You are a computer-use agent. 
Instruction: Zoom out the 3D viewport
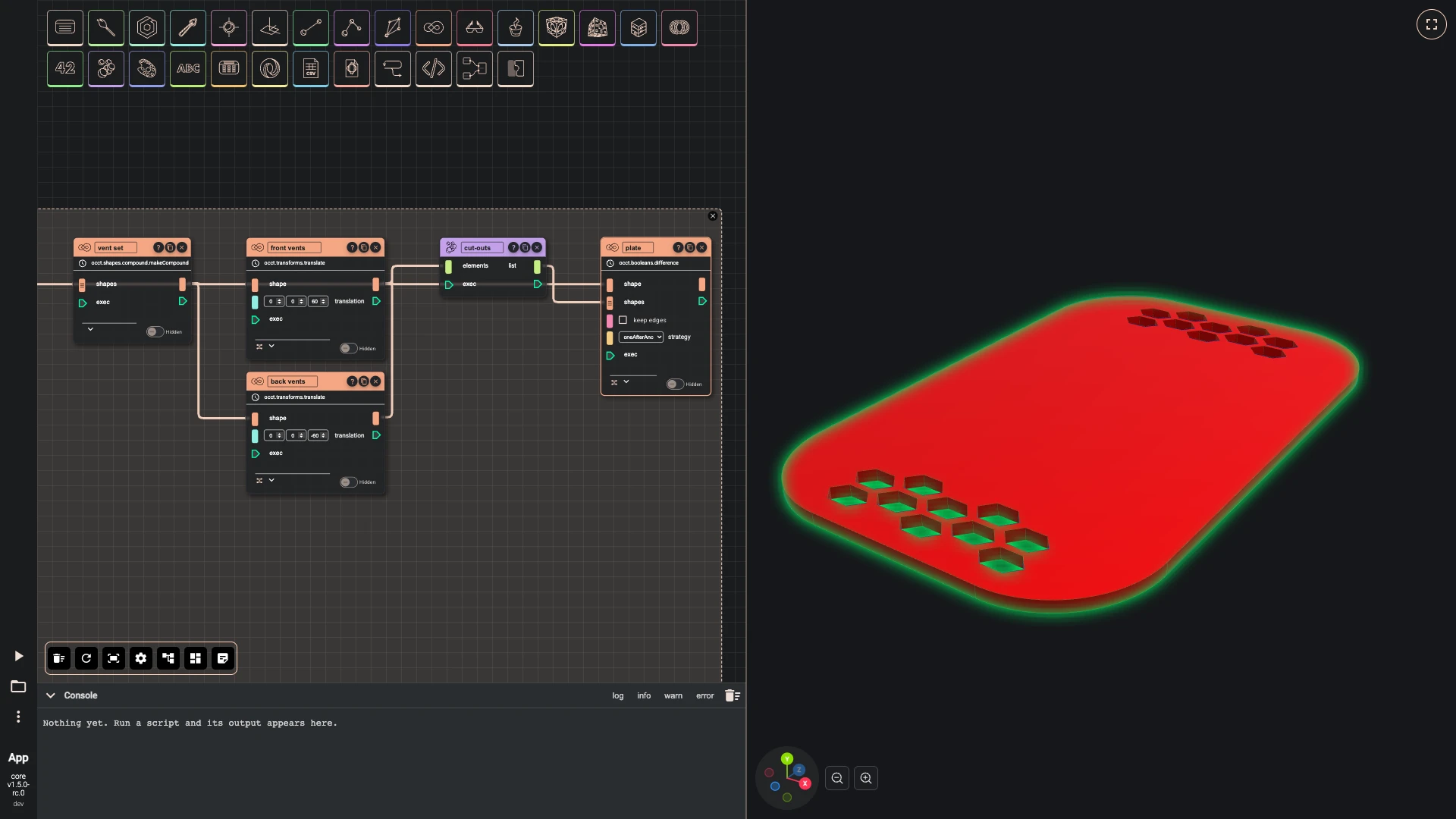pyautogui.click(x=837, y=778)
